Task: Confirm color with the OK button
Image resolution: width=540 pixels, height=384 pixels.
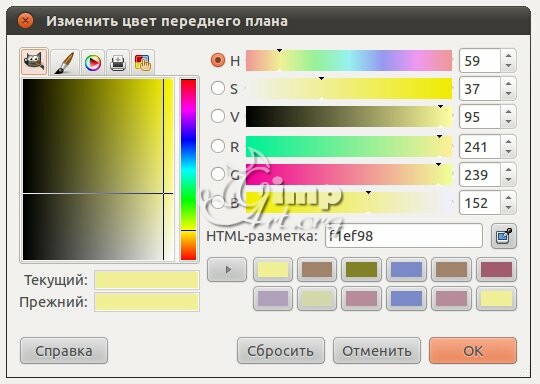Action: [x=473, y=351]
